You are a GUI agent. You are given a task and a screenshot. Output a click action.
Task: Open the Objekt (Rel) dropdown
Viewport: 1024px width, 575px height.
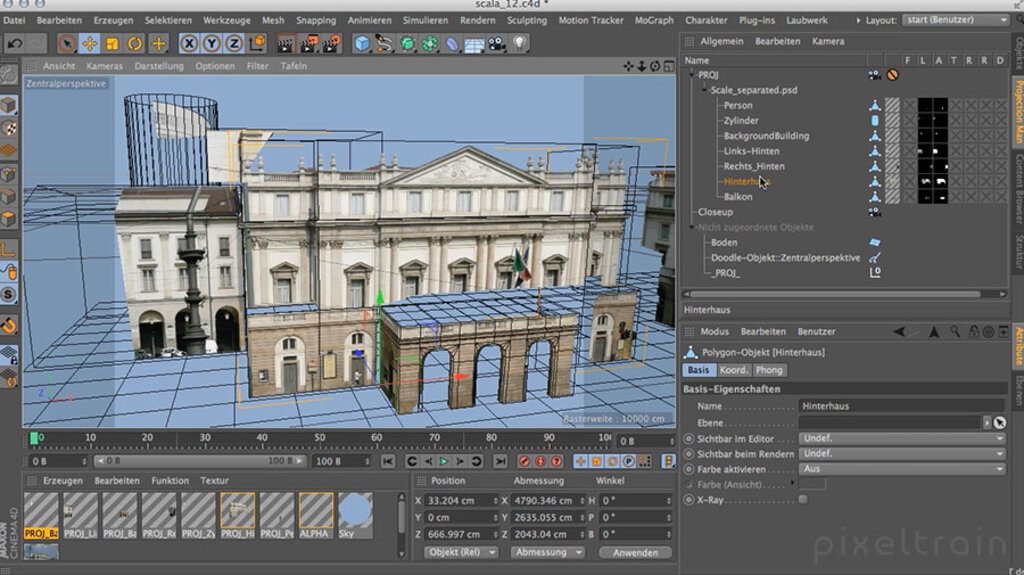[461, 552]
